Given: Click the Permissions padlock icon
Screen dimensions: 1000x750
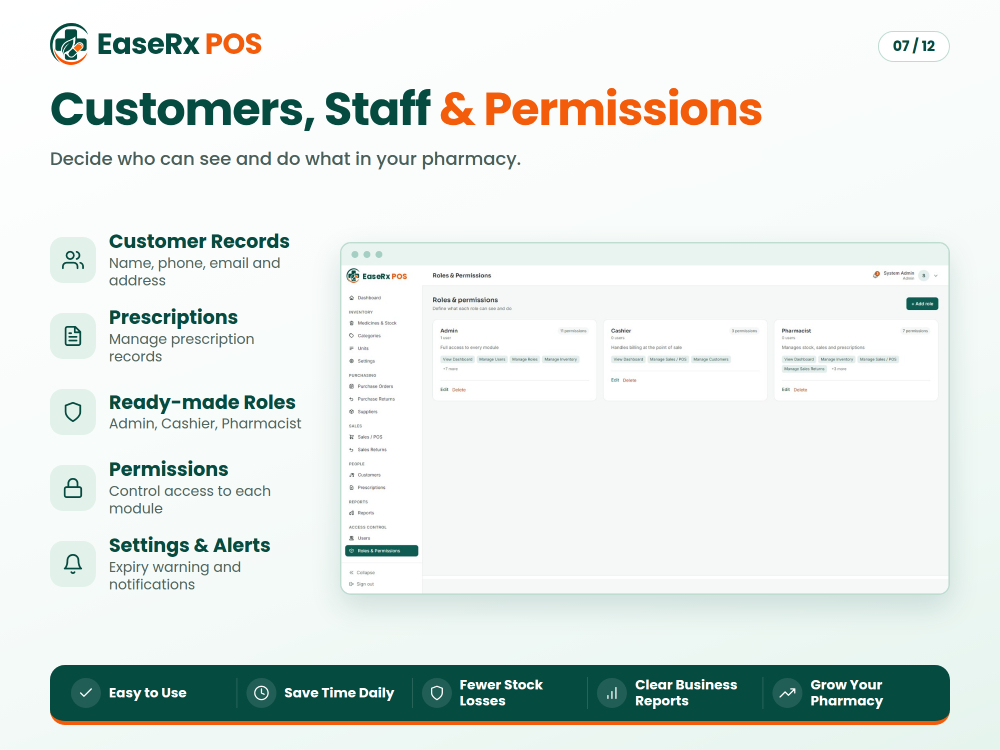Looking at the screenshot, I should point(73,488).
